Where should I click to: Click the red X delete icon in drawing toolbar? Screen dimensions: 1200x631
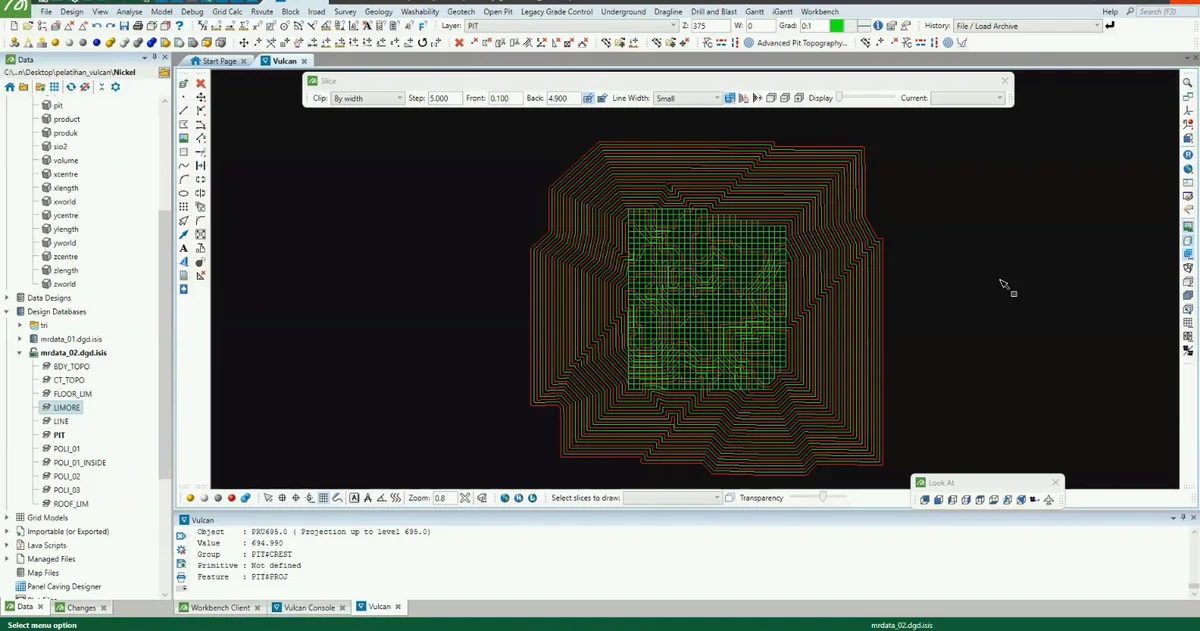[x=200, y=83]
